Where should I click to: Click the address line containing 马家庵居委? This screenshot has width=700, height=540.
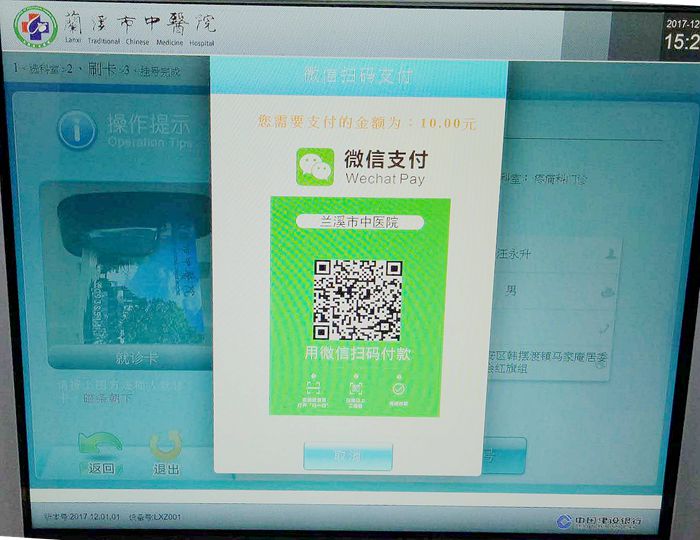coord(548,357)
